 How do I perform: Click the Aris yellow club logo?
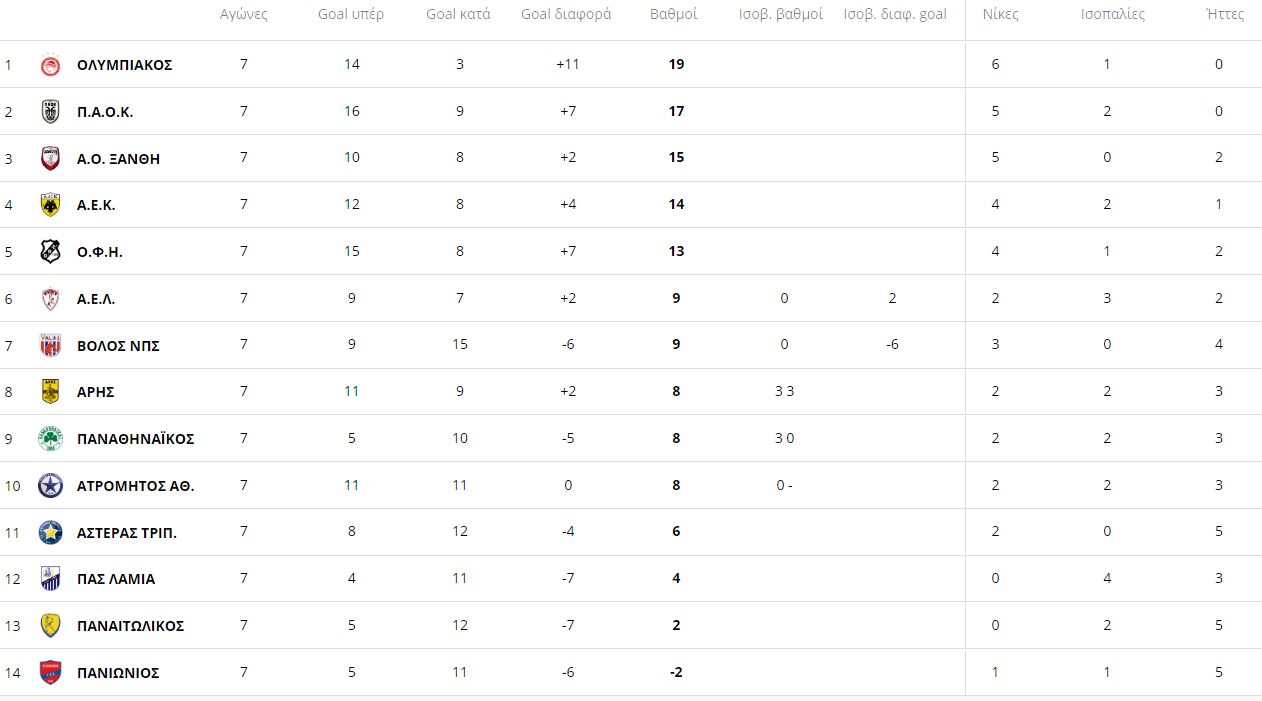pos(50,392)
